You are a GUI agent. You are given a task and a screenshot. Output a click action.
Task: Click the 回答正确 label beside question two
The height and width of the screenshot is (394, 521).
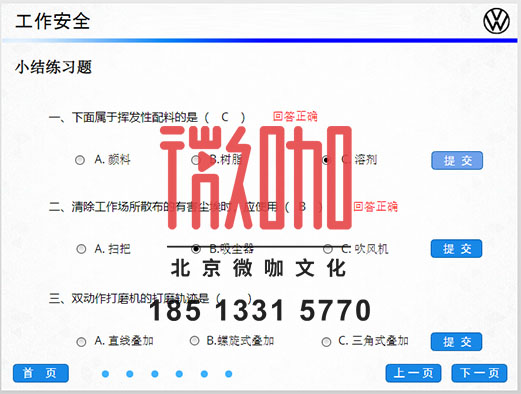pyautogui.click(x=375, y=207)
